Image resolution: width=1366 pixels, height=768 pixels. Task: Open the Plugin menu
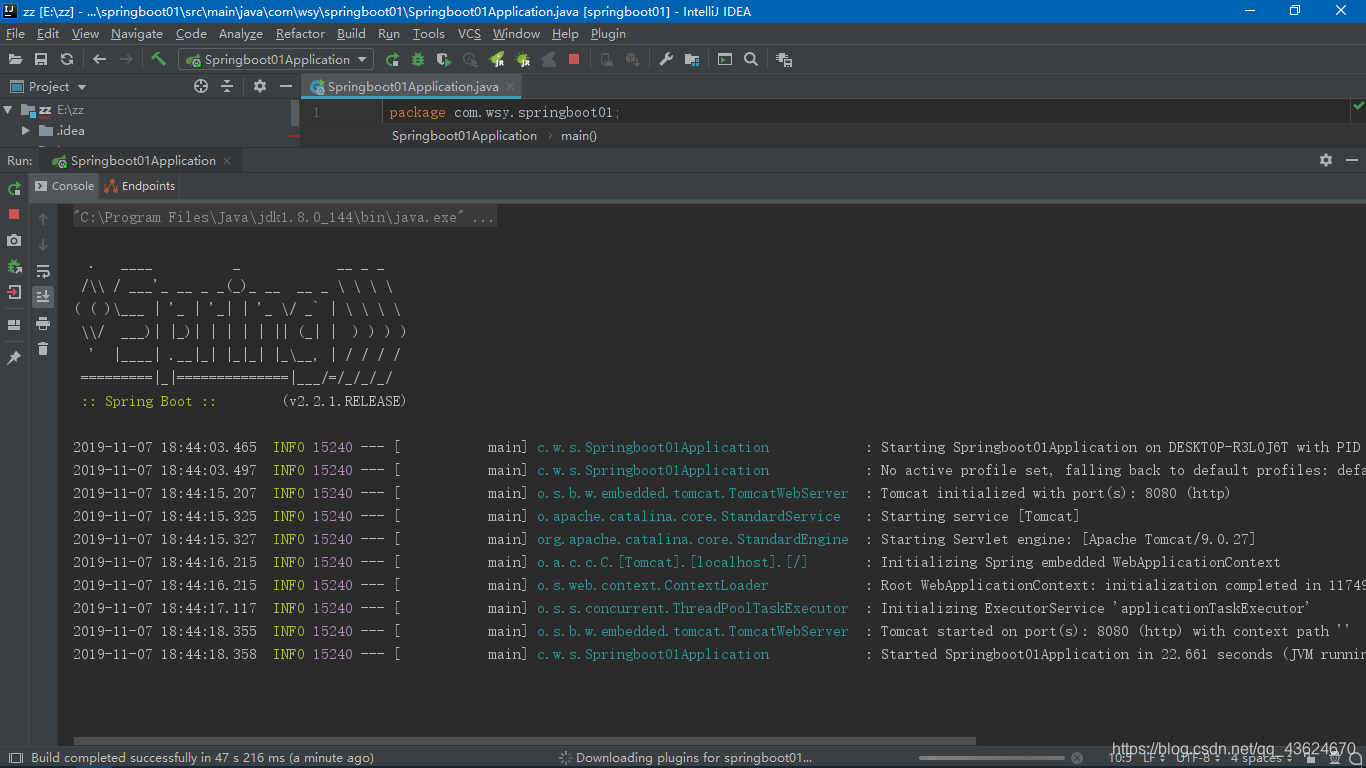pyautogui.click(x=608, y=33)
